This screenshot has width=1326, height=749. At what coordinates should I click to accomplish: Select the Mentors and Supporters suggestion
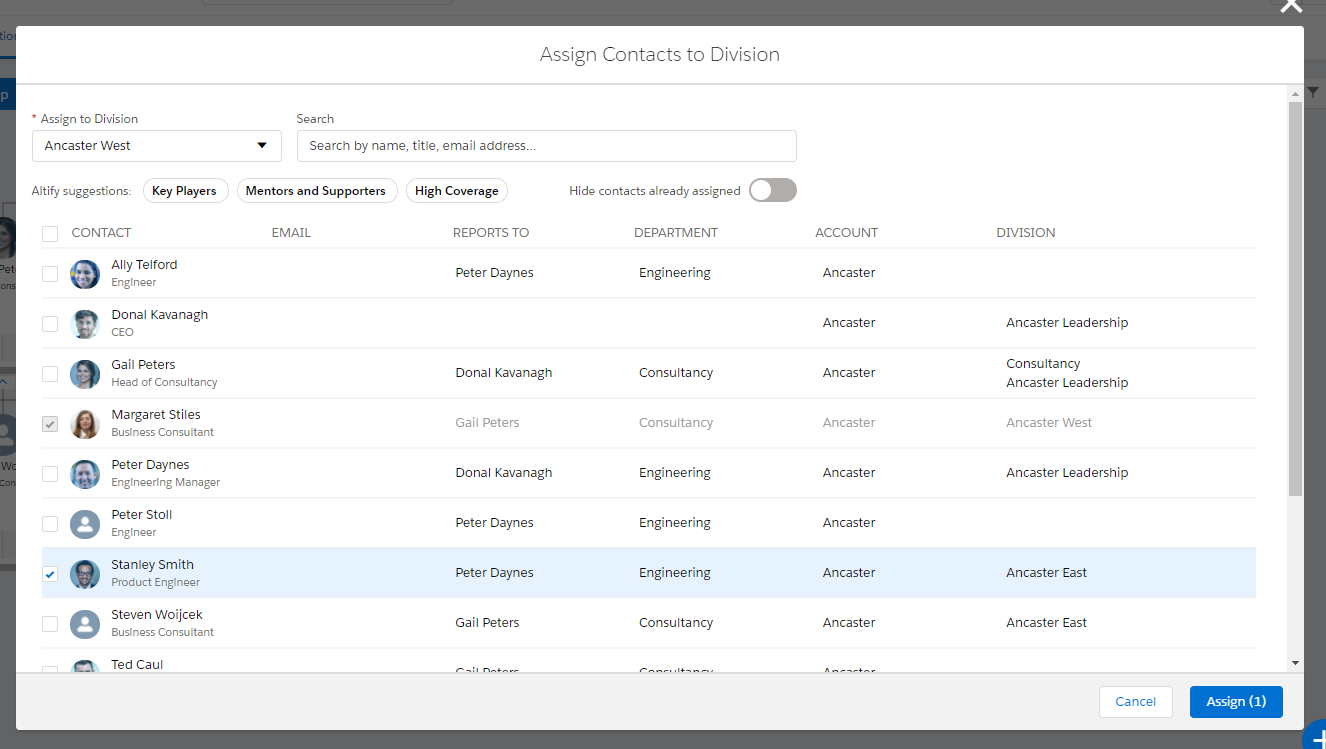coord(315,191)
